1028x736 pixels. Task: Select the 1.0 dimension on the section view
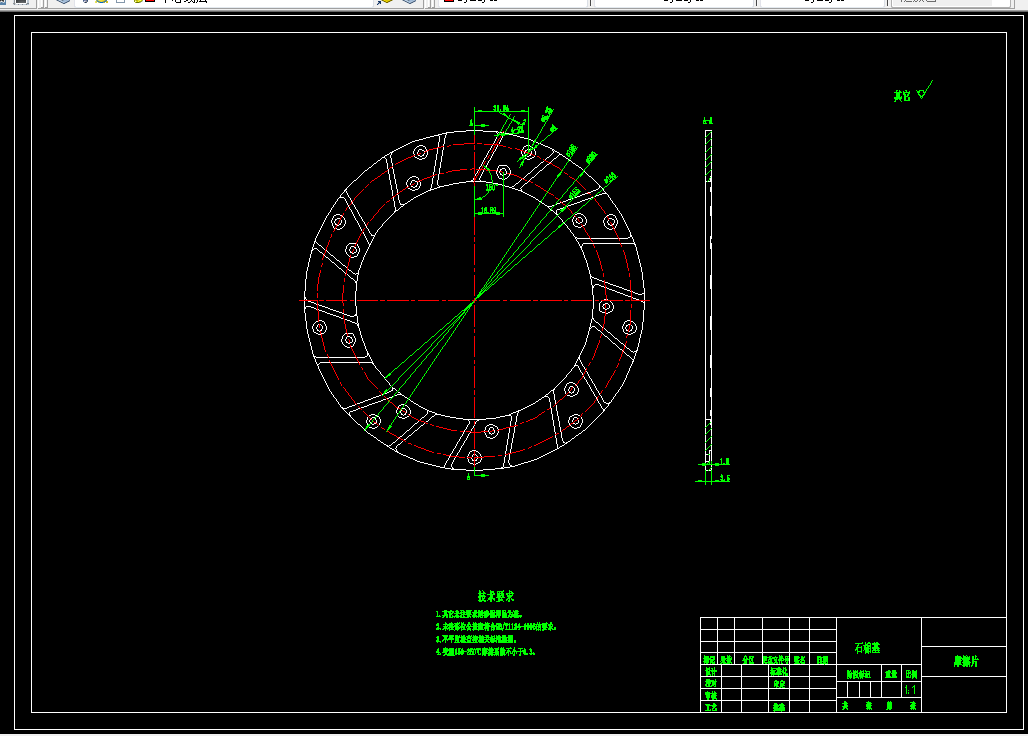(x=724, y=461)
